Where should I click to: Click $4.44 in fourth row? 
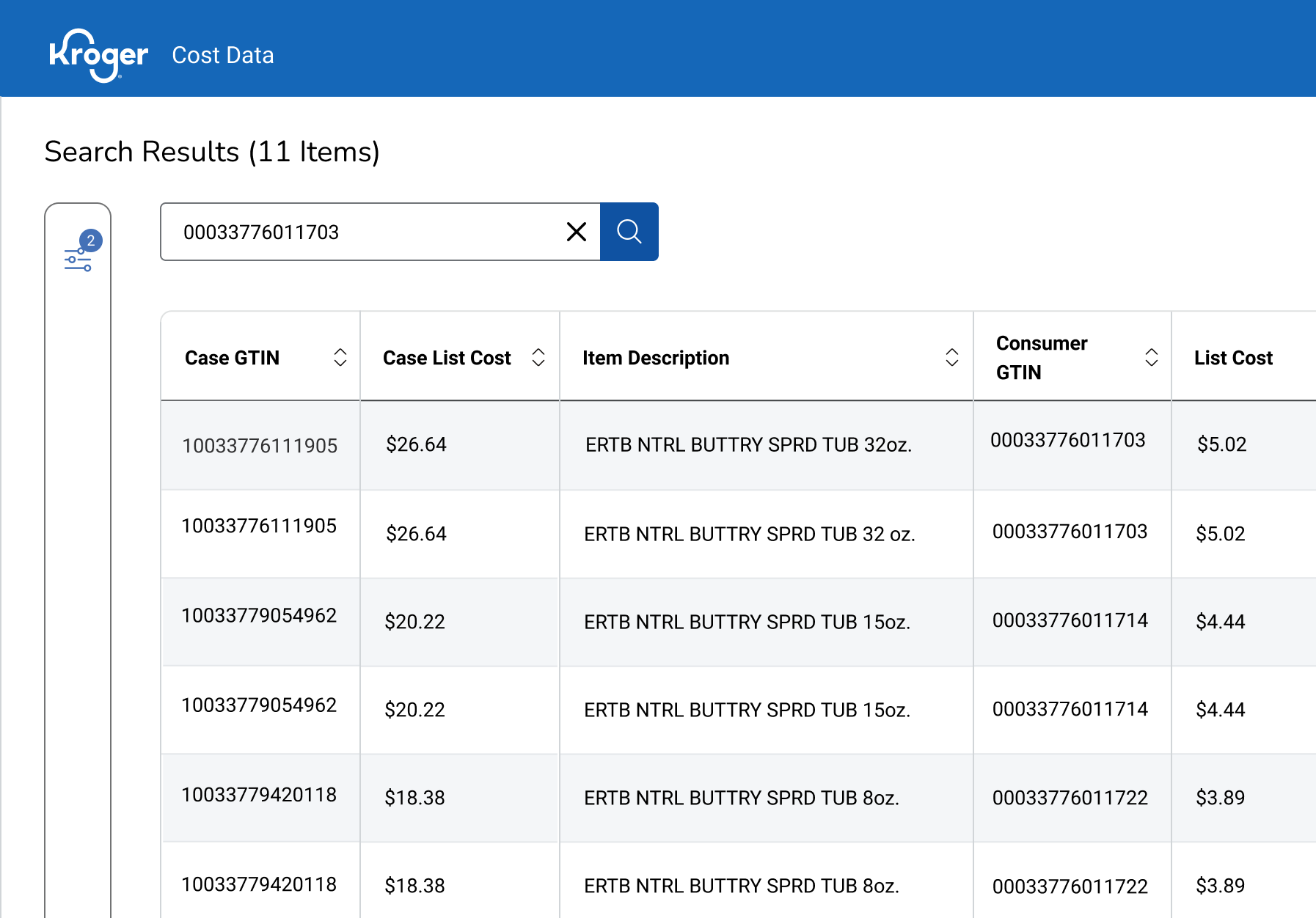click(1221, 710)
